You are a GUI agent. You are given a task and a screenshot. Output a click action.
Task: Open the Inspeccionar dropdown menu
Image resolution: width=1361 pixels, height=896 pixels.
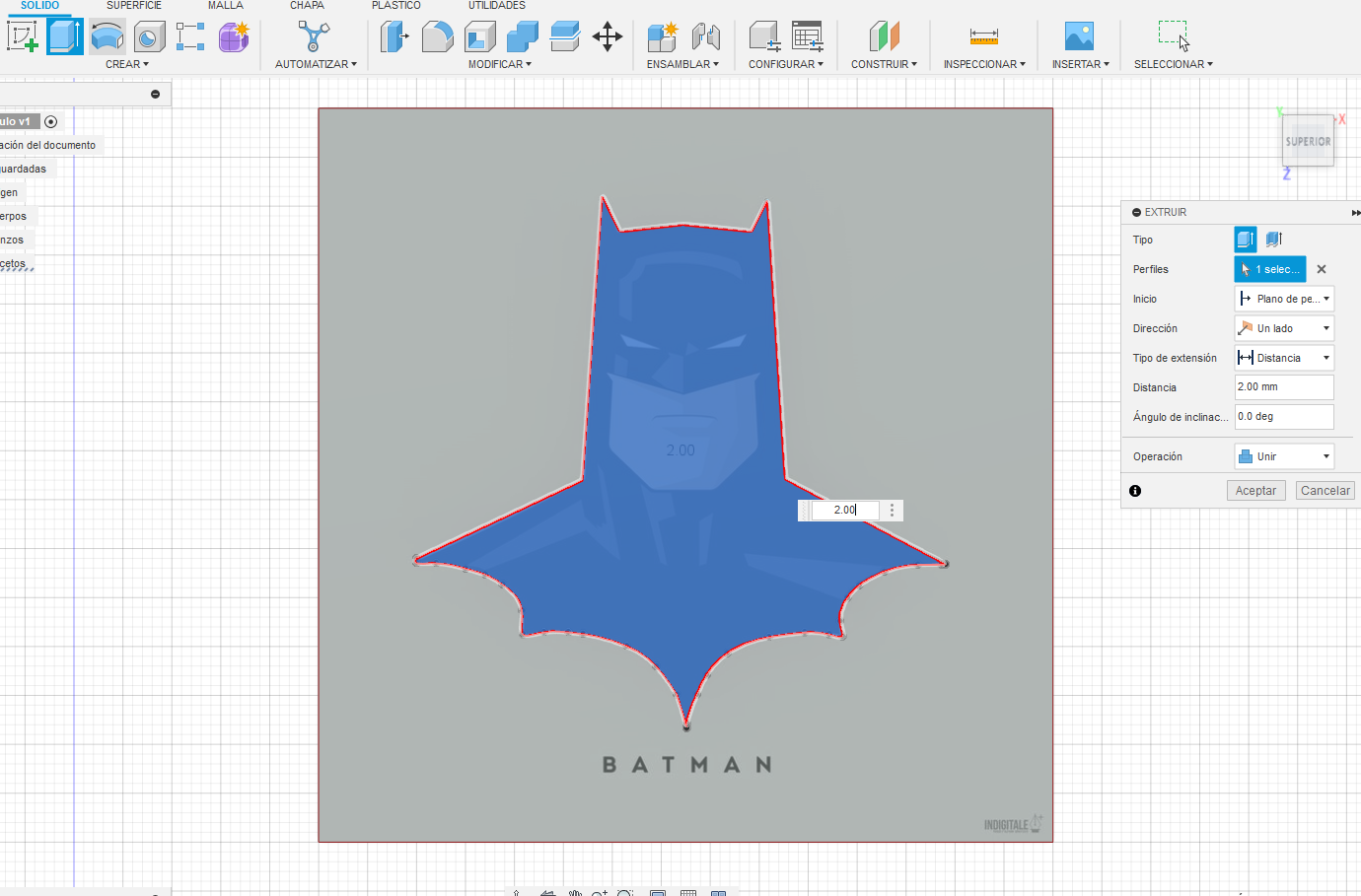coord(984,64)
